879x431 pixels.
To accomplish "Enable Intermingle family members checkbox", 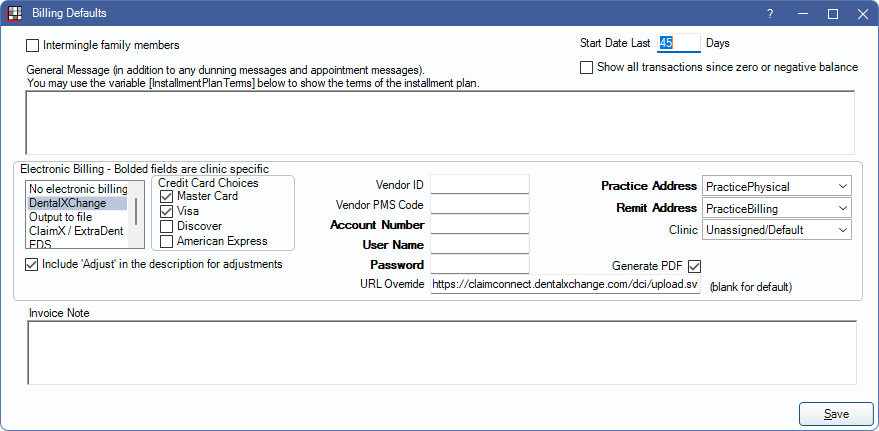I will point(33,45).
